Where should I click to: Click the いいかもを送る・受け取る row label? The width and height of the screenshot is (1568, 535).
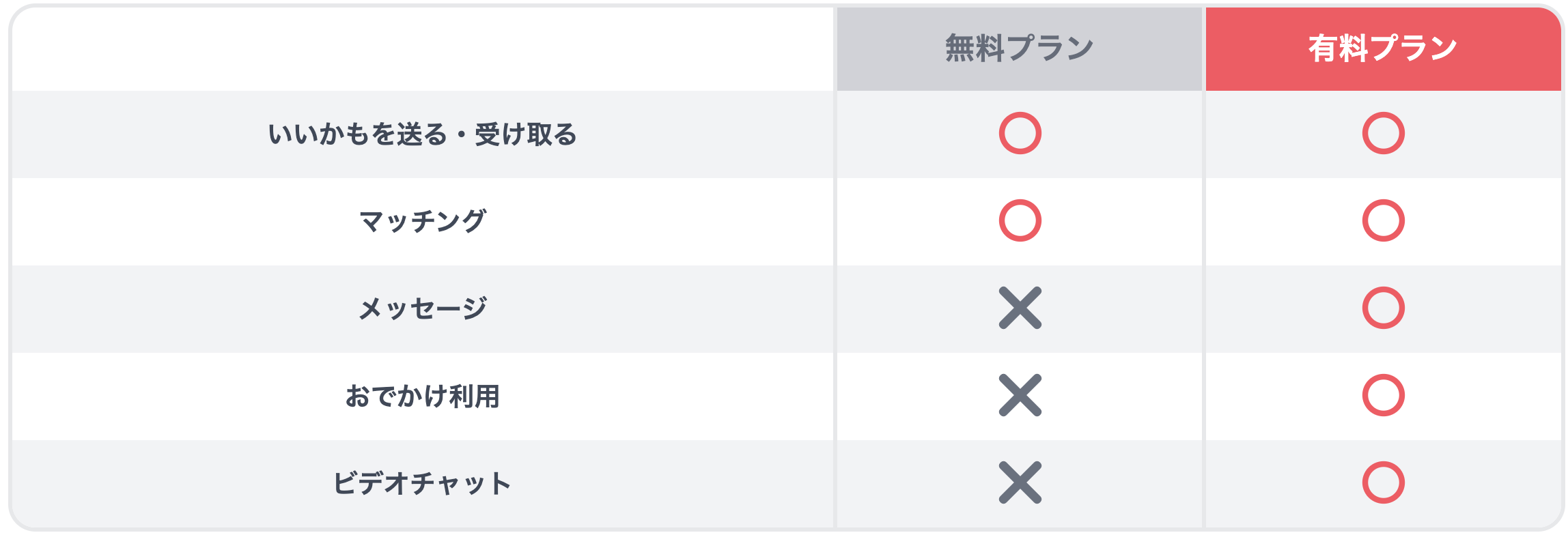click(422, 134)
